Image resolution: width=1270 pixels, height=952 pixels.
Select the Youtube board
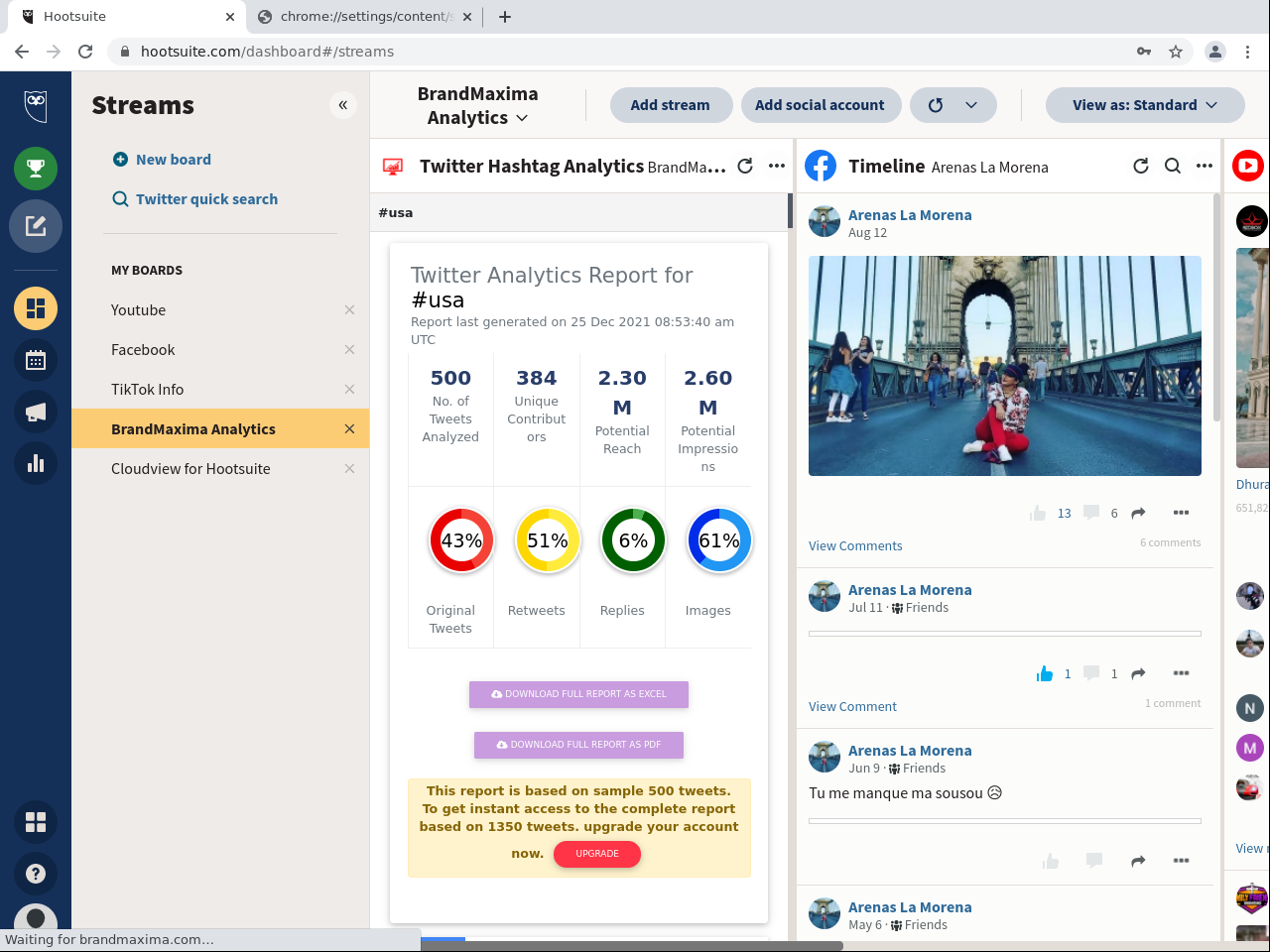click(x=220, y=310)
